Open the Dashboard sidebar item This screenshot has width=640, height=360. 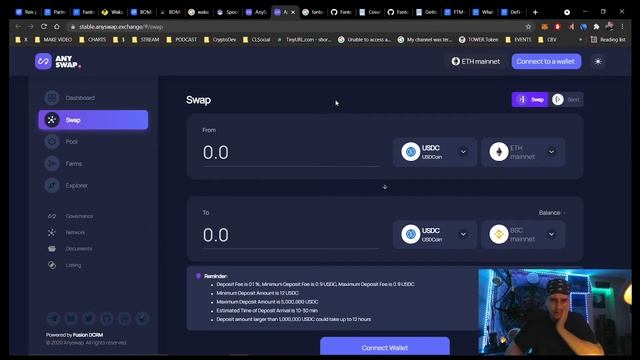pos(93,98)
